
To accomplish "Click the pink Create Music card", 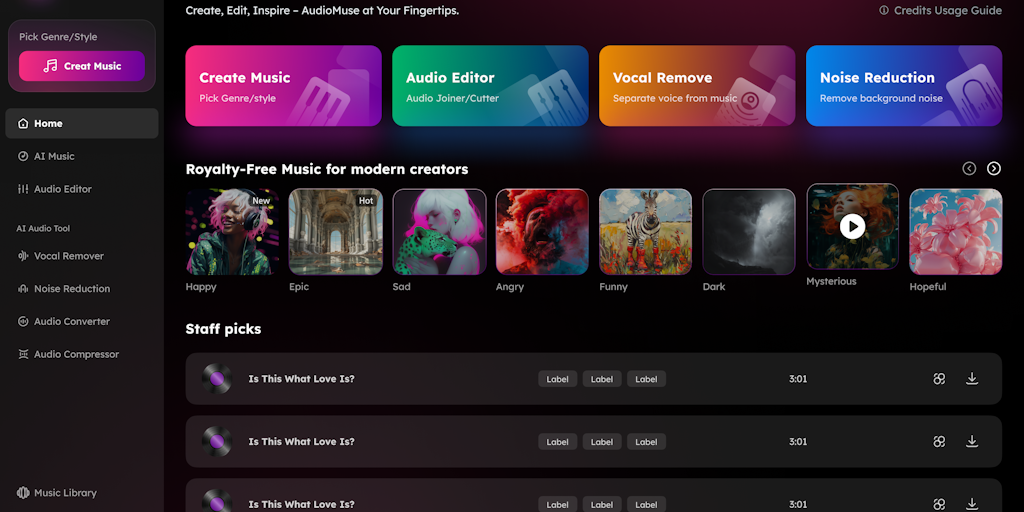I will 283,86.
